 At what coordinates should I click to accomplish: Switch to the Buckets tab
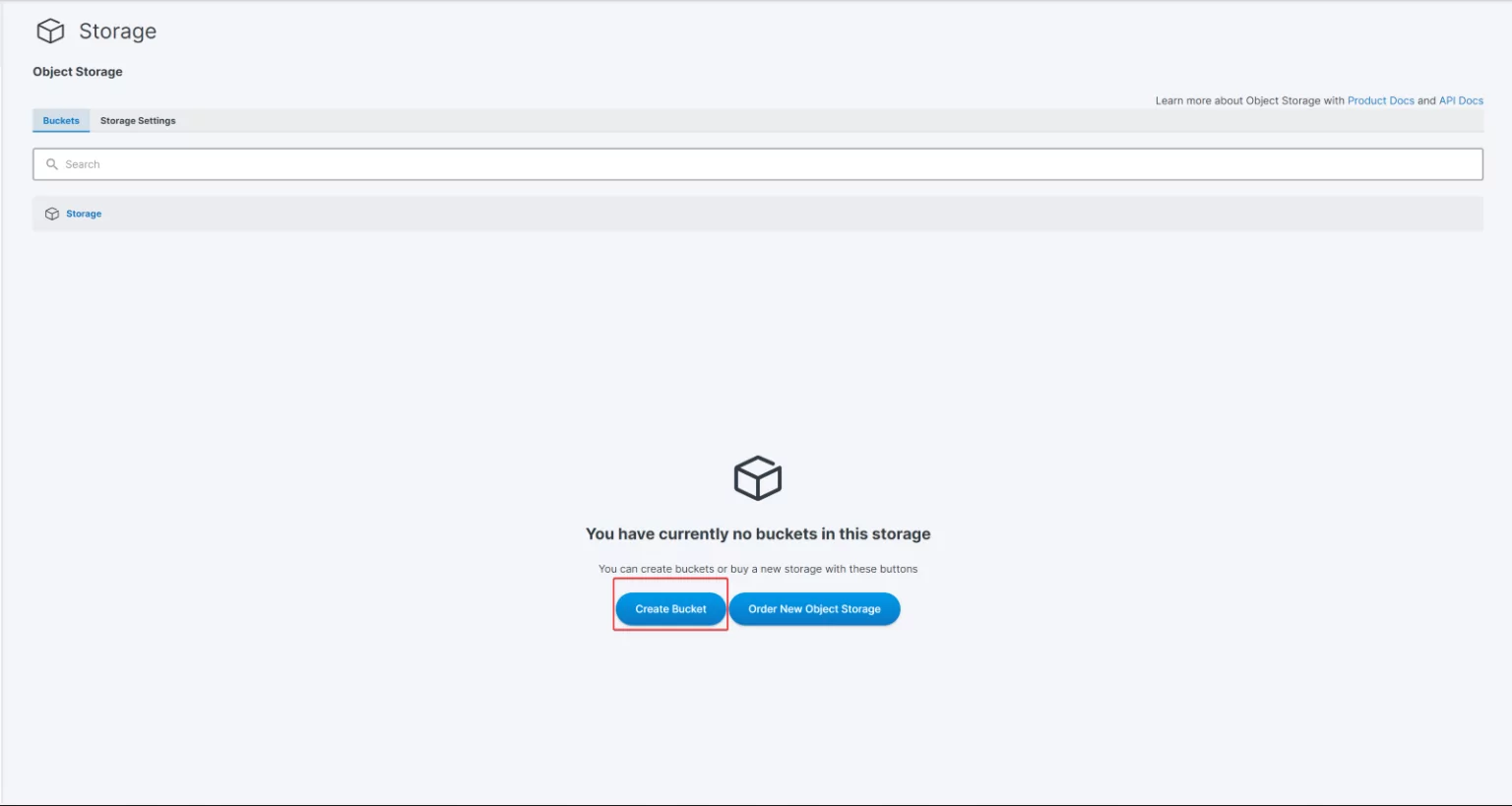pyautogui.click(x=61, y=121)
